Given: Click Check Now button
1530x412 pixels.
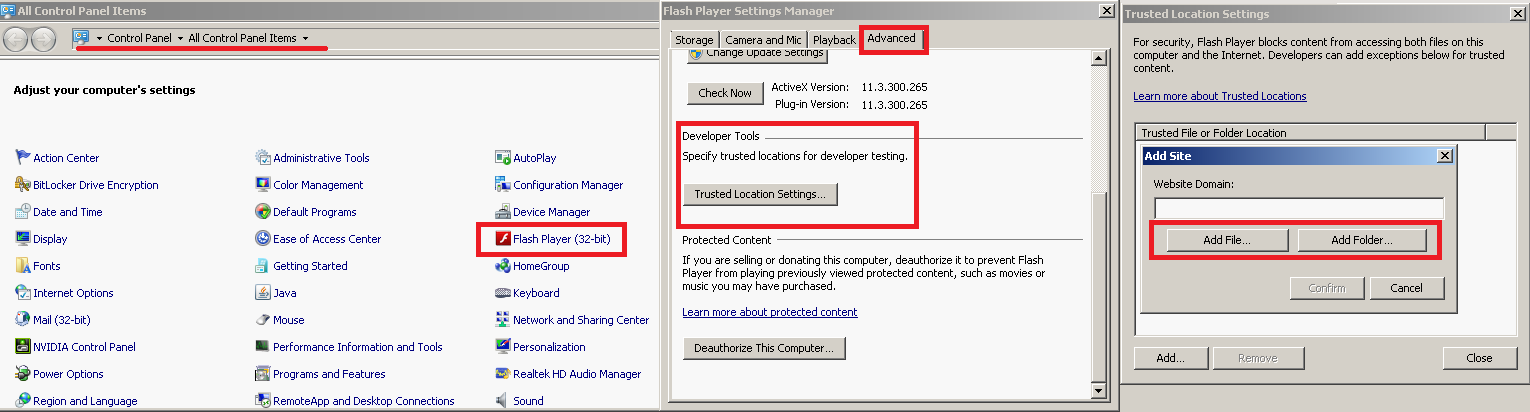Looking at the screenshot, I should click(x=725, y=93).
